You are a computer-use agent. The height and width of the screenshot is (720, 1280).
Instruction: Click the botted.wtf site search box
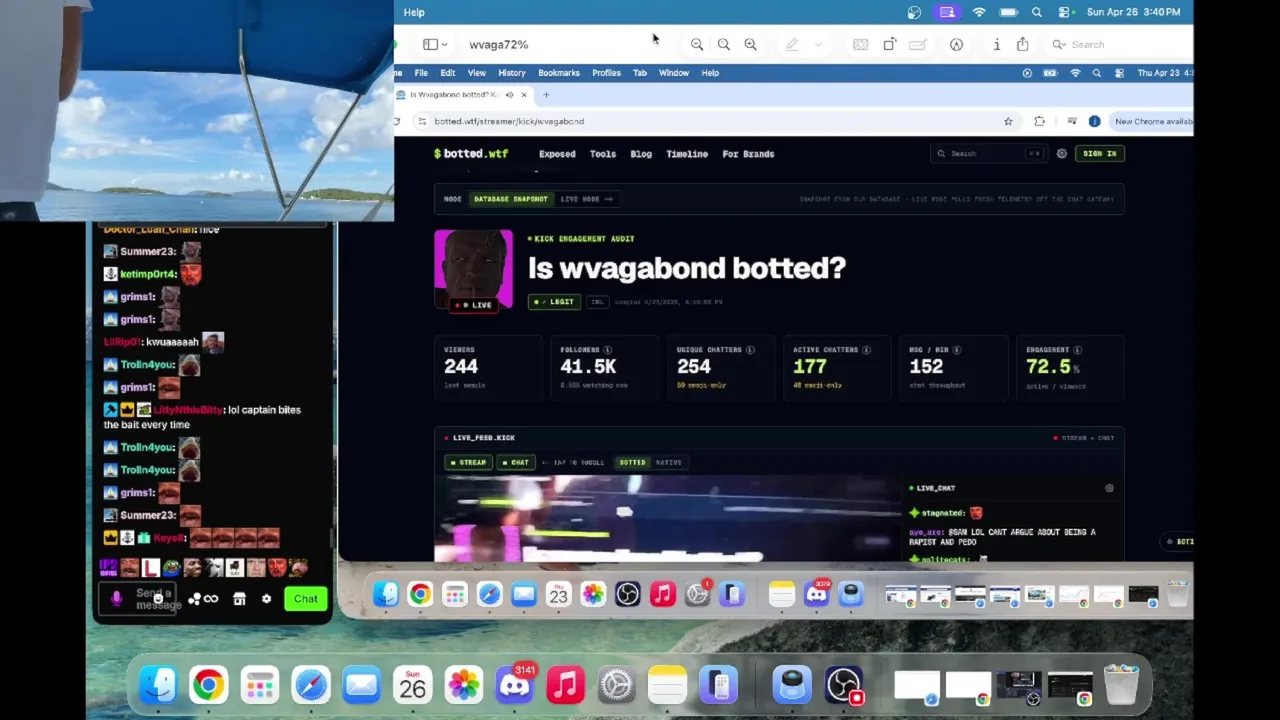990,153
